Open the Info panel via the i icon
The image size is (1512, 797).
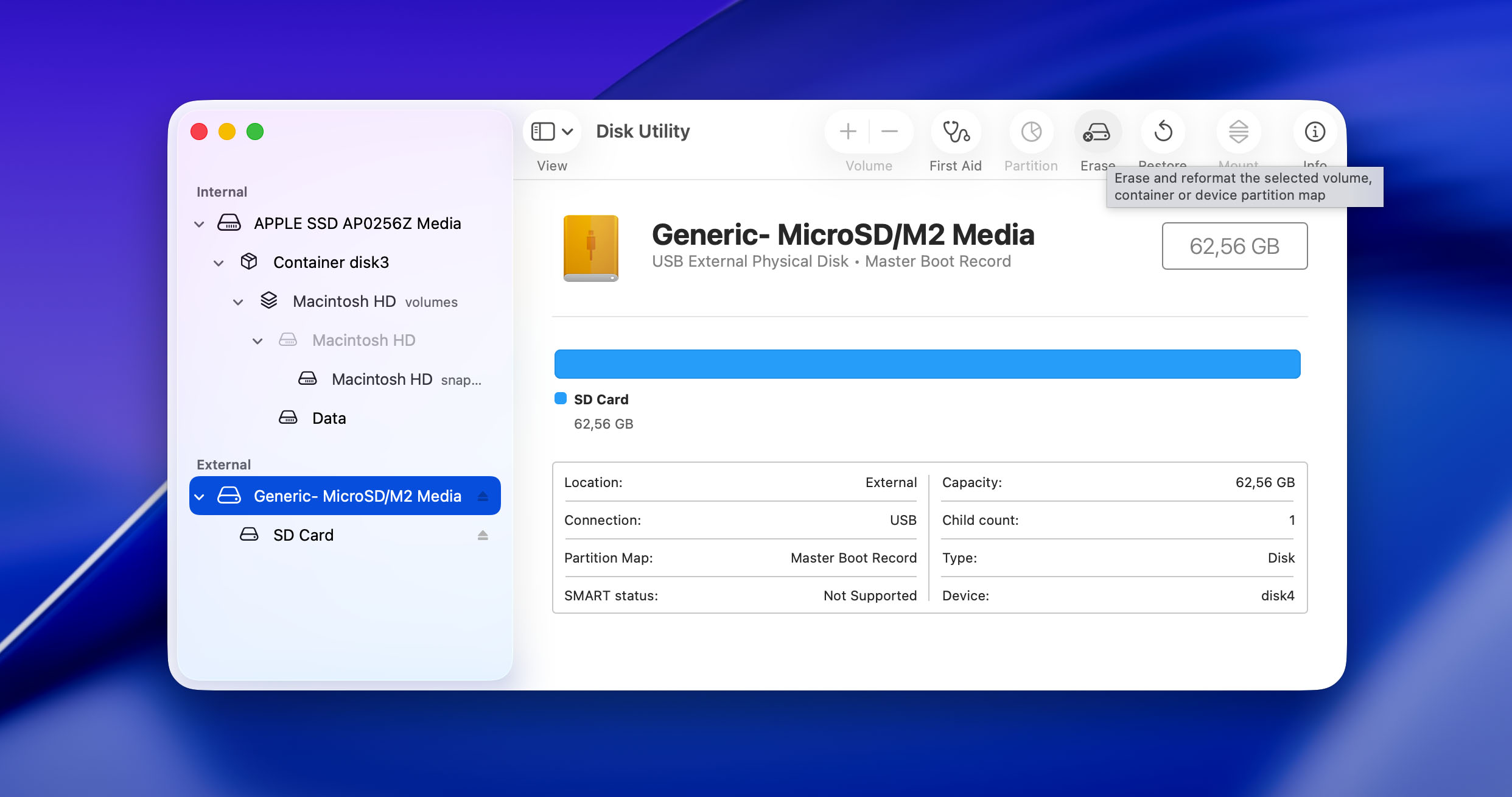point(1315,132)
